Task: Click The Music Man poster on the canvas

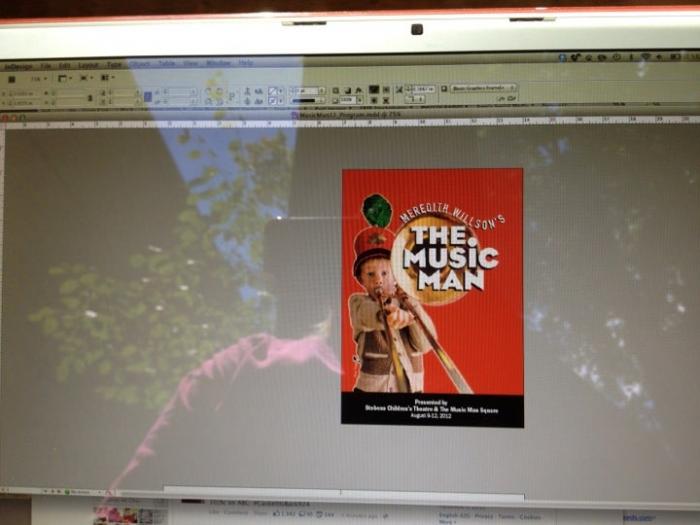Action: [x=432, y=296]
